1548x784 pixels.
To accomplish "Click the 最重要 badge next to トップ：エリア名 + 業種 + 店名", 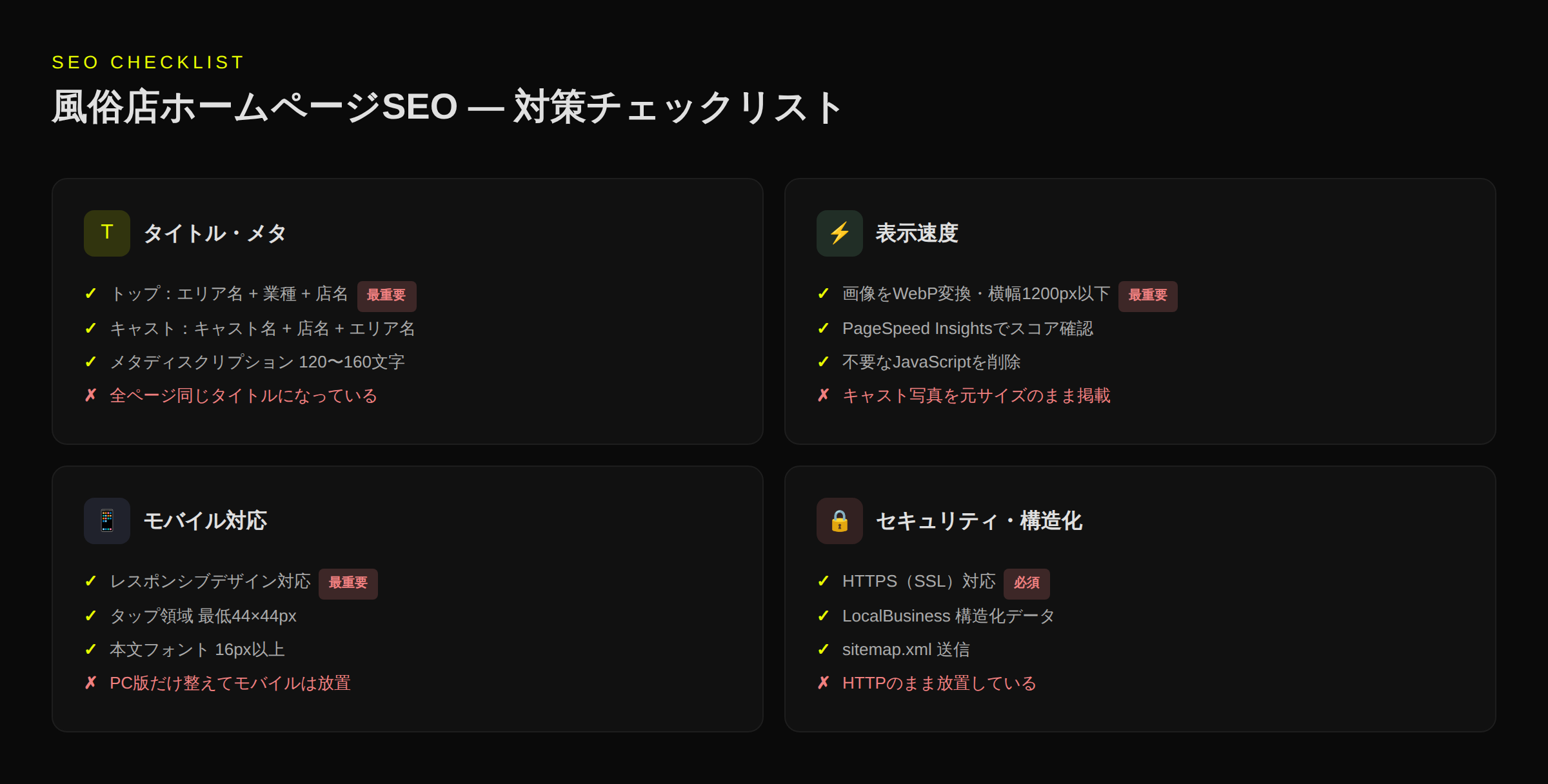I will (x=386, y=295).
